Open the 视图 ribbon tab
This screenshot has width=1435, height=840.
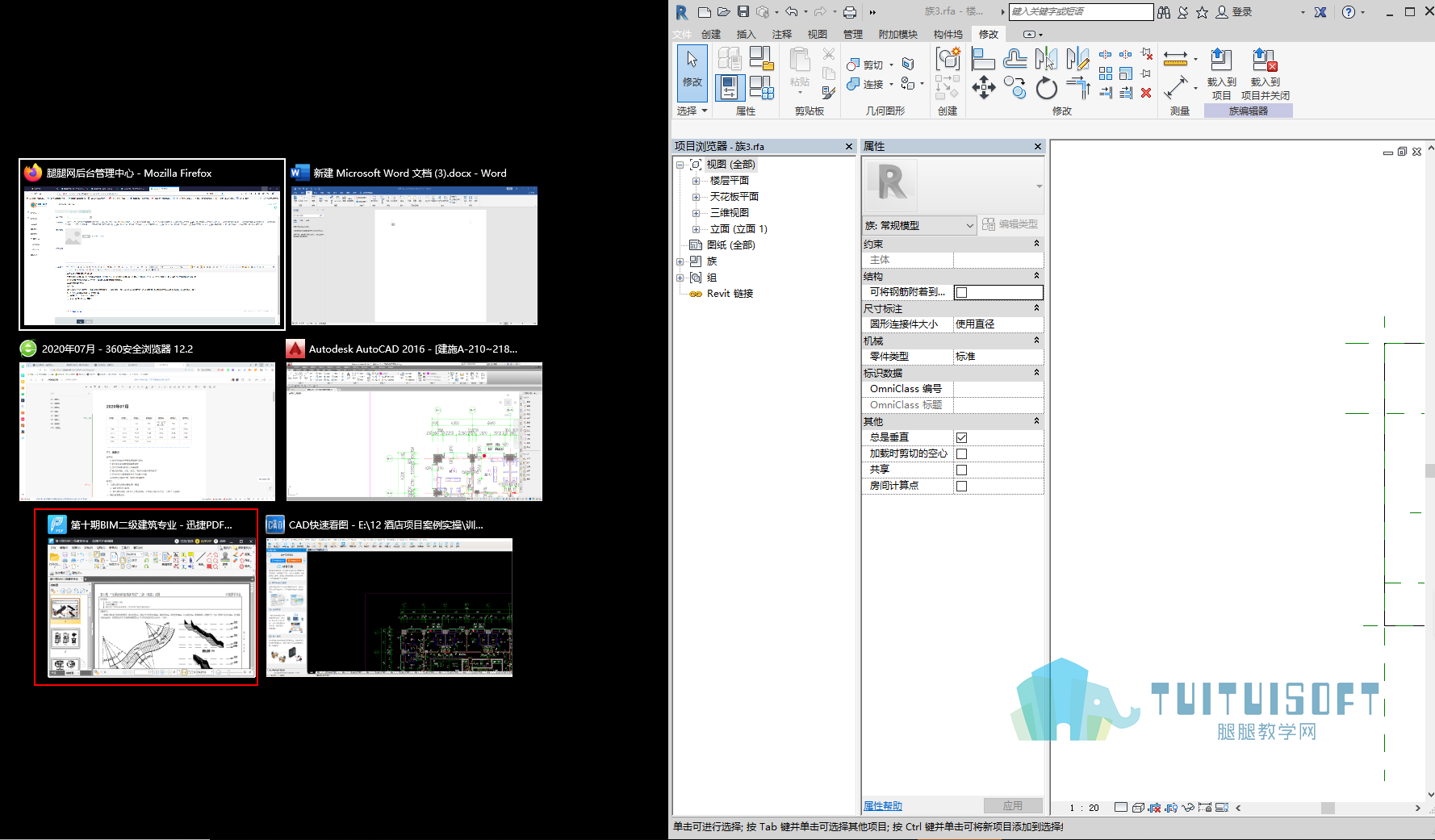coord(818,34)
